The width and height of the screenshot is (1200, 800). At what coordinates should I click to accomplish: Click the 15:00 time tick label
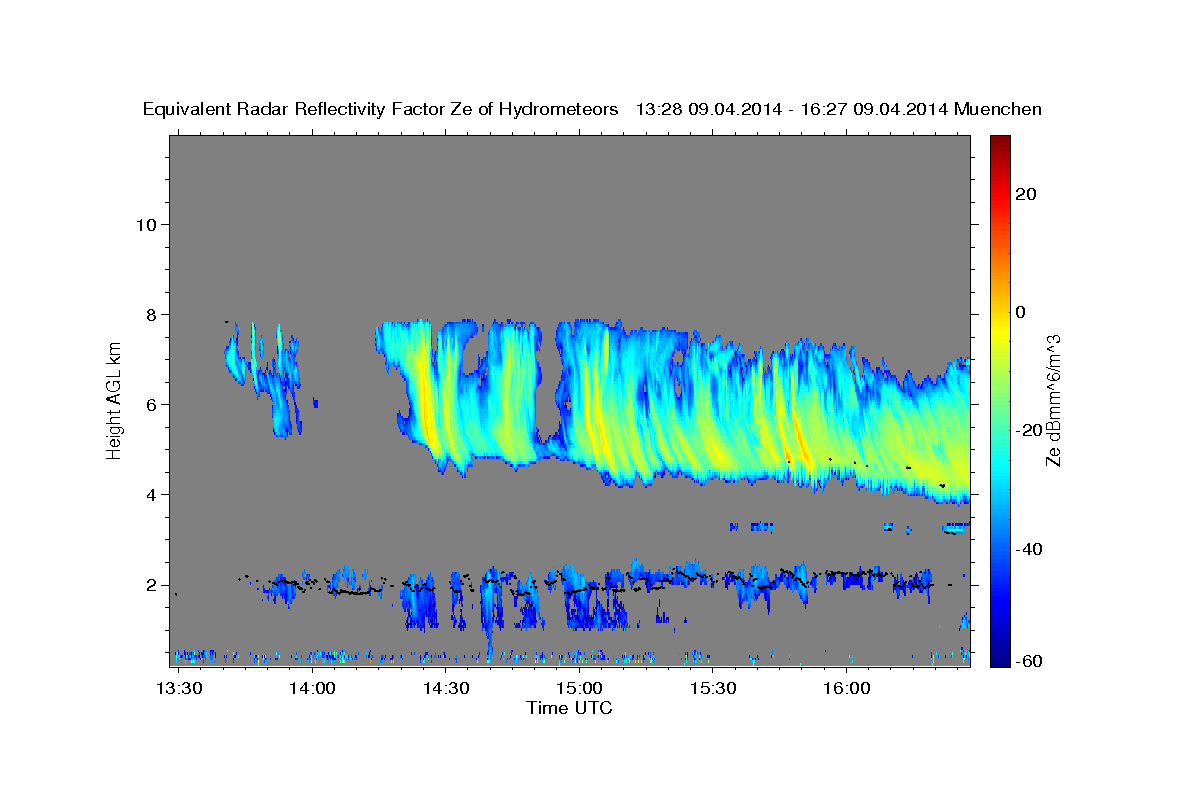(x=579, y=688)
